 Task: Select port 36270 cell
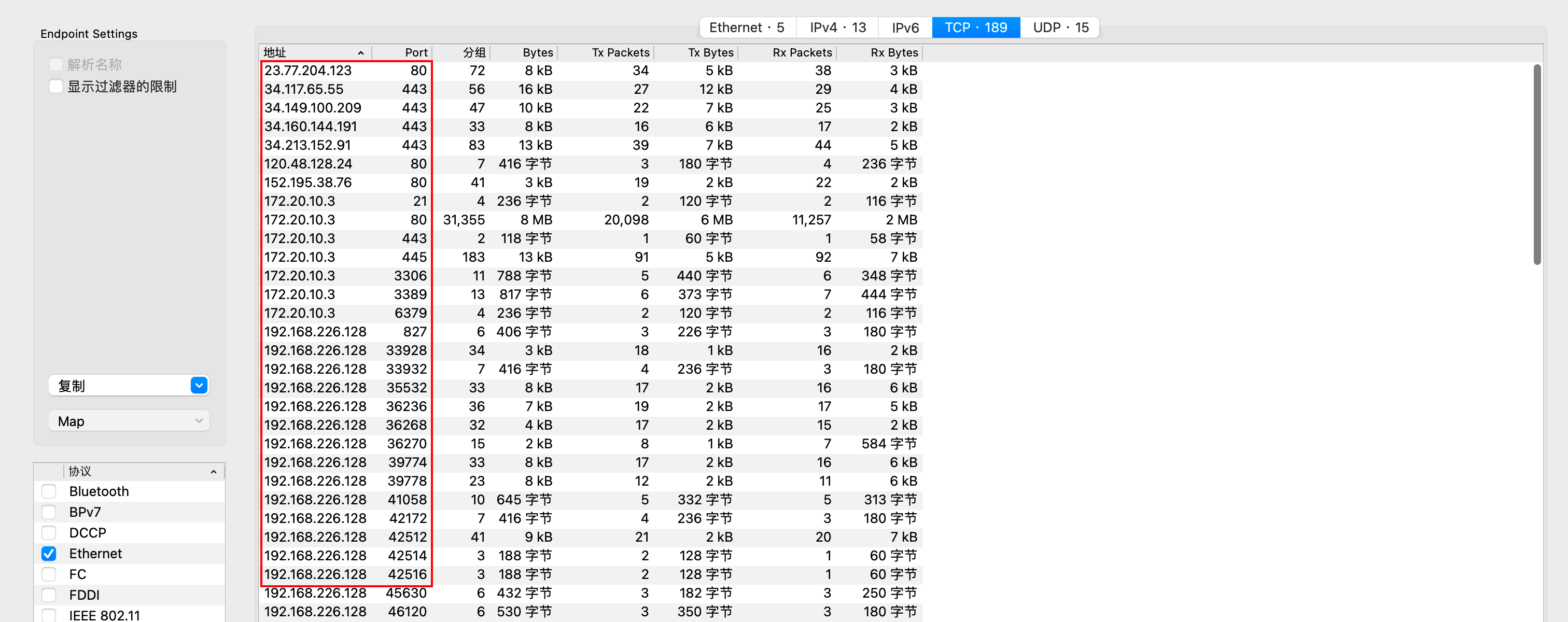407,444
